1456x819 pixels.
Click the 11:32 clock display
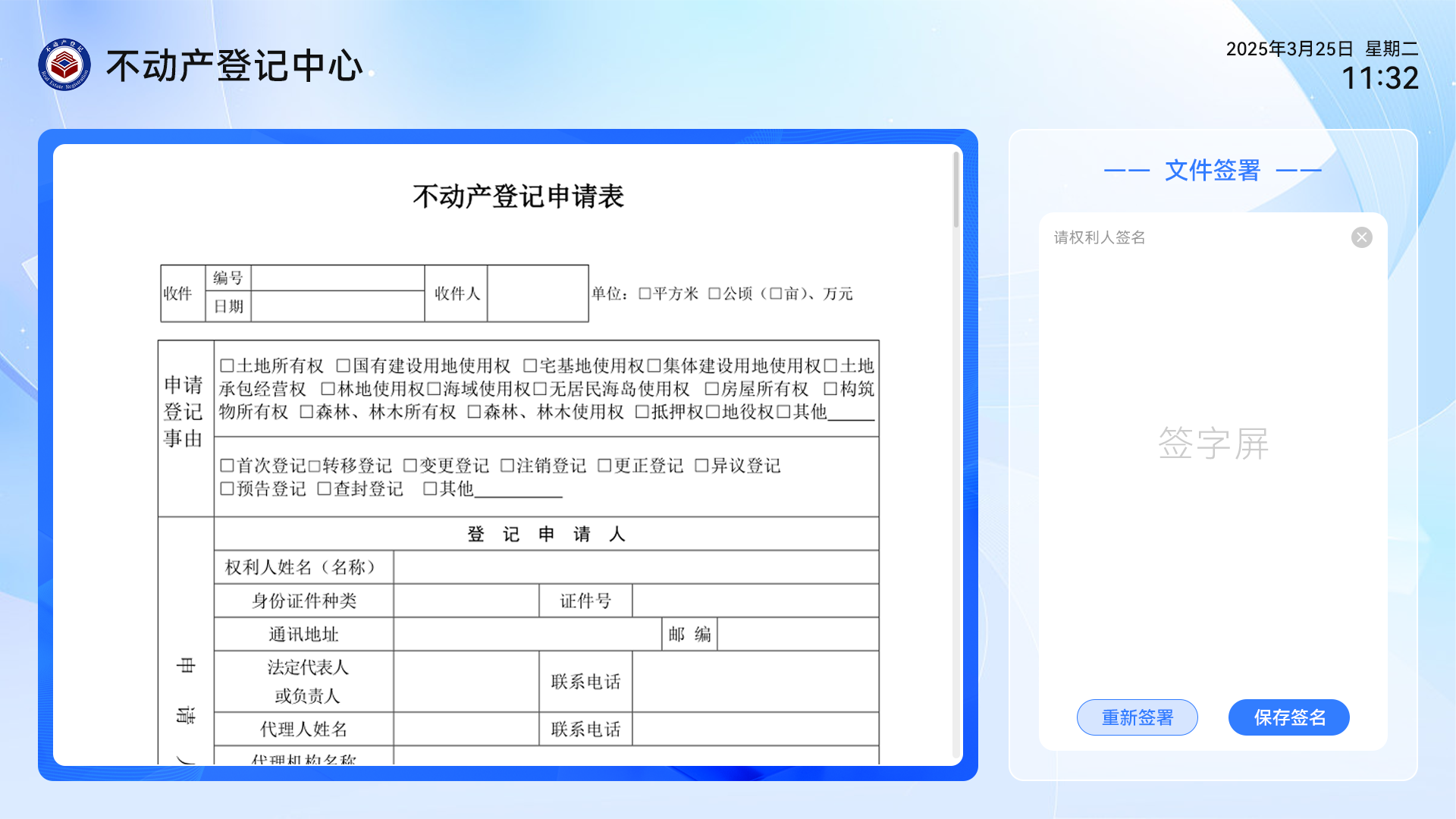1380,78
